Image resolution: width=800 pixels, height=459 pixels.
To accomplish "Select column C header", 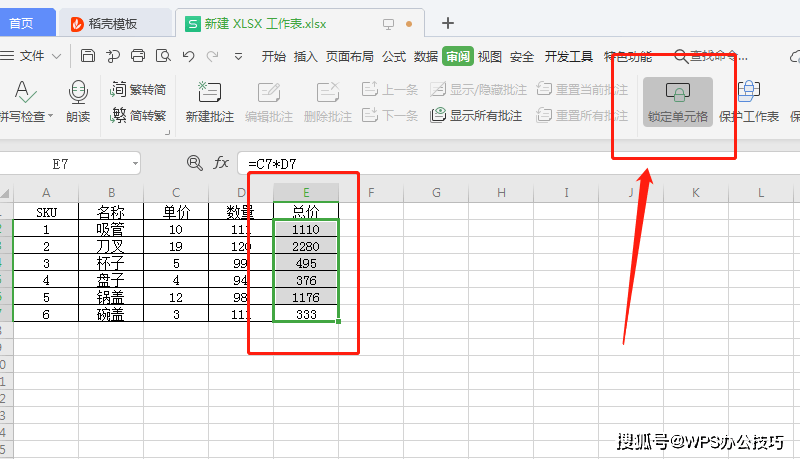I will point(176,192).
